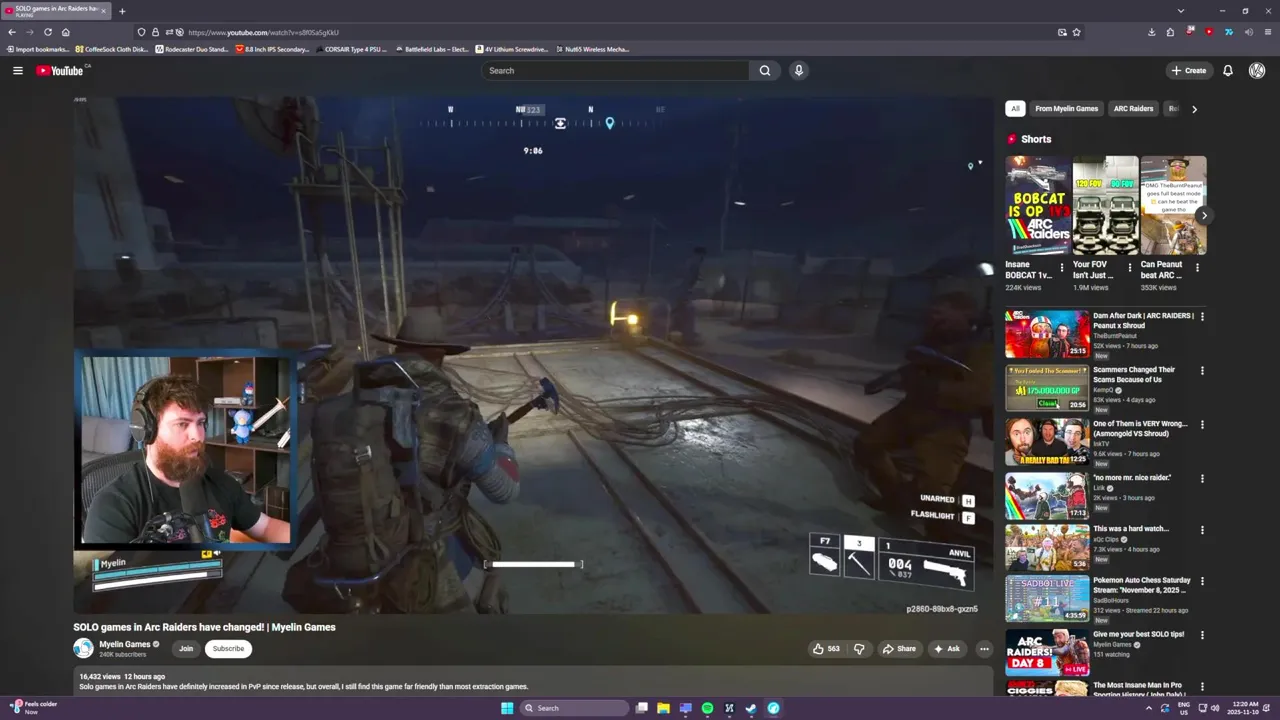Go to the YouTube home logo
This screenshot has height=720, width=1280.
coord(62,70)
